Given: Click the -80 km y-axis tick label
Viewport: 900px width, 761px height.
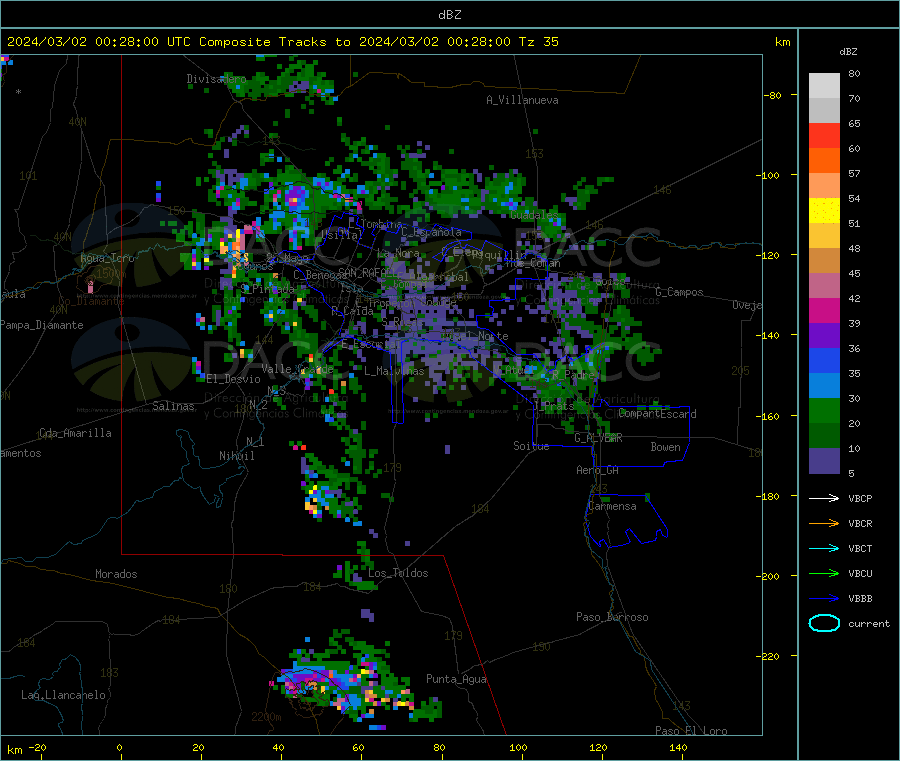Looking at the screenshot, I should pos(772,95).
